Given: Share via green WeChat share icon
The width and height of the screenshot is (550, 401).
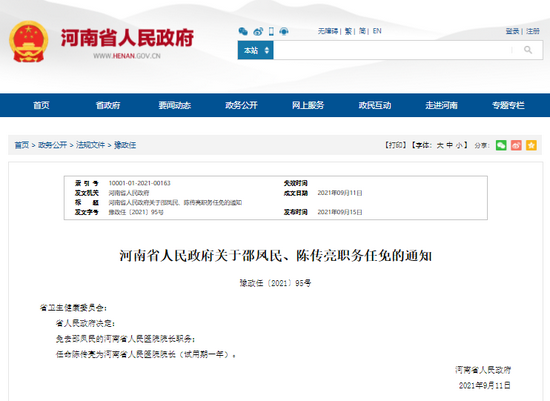Looking at the screenshot, I should click(x=501, y=145).
